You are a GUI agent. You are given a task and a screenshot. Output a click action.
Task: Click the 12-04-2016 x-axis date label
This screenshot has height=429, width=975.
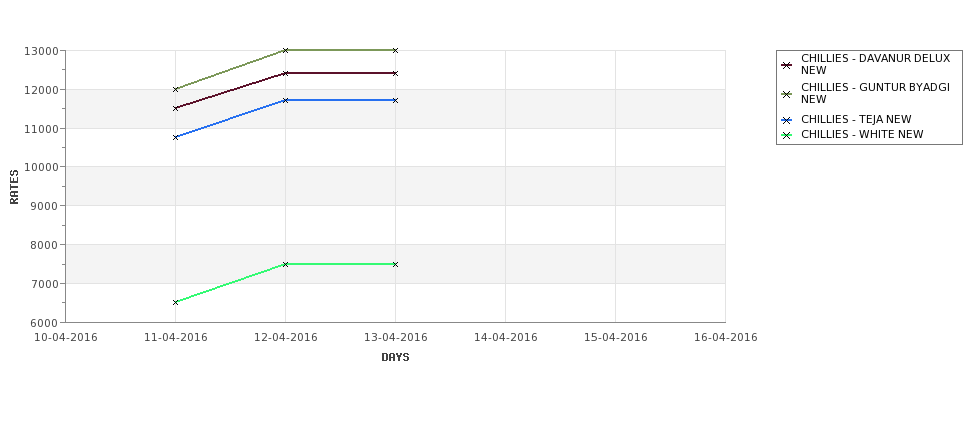pos(285,338)
